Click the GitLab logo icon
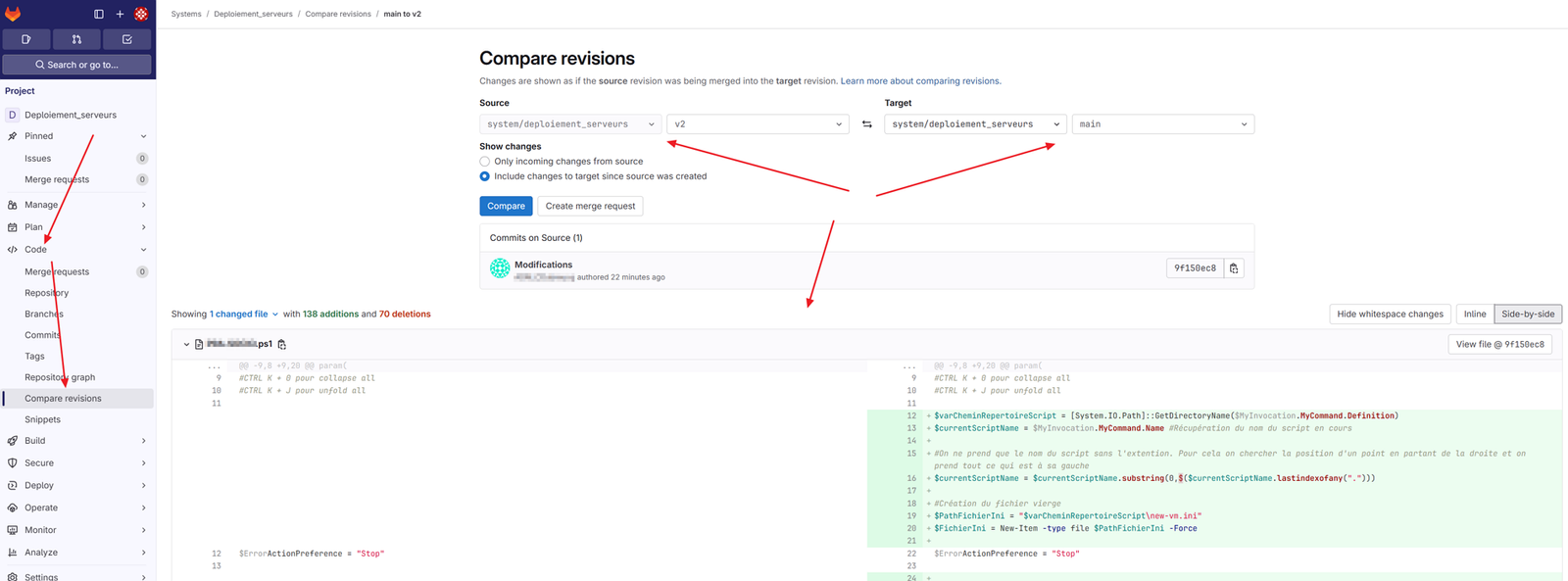 [x=13, y=14]
